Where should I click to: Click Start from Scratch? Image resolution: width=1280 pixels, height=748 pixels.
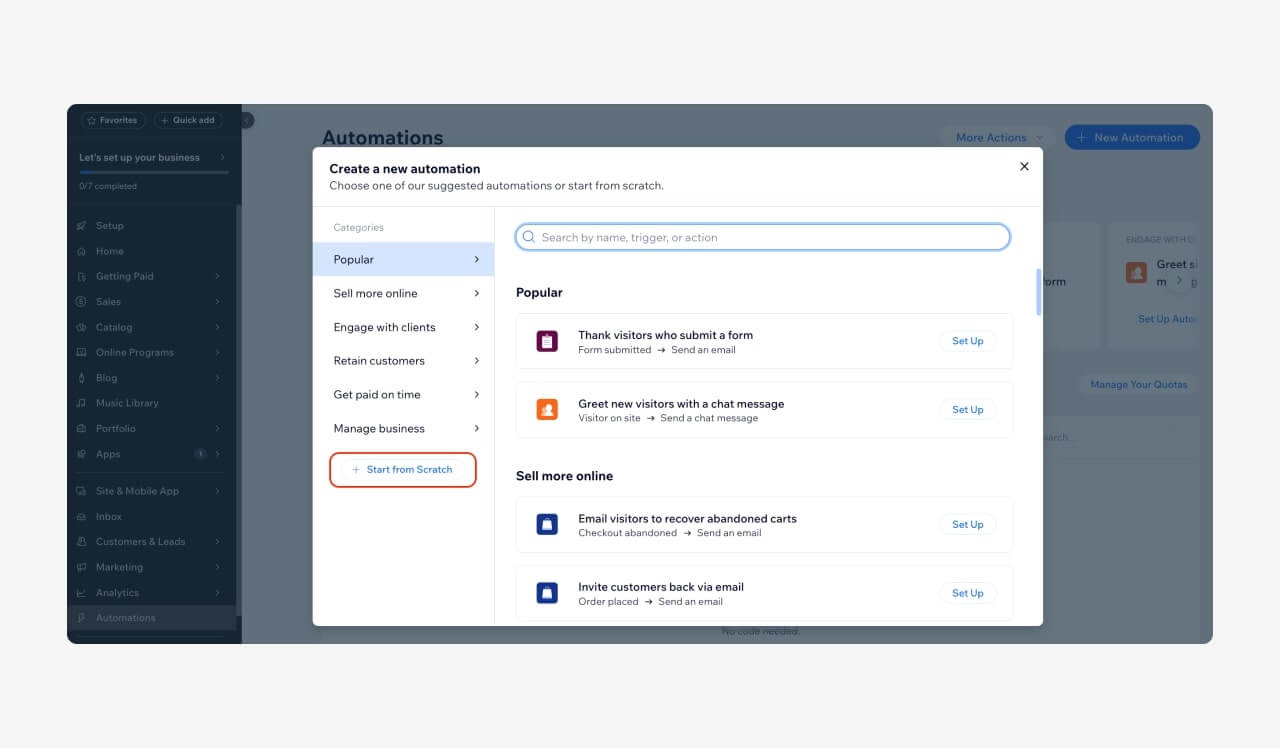point(403,469)
